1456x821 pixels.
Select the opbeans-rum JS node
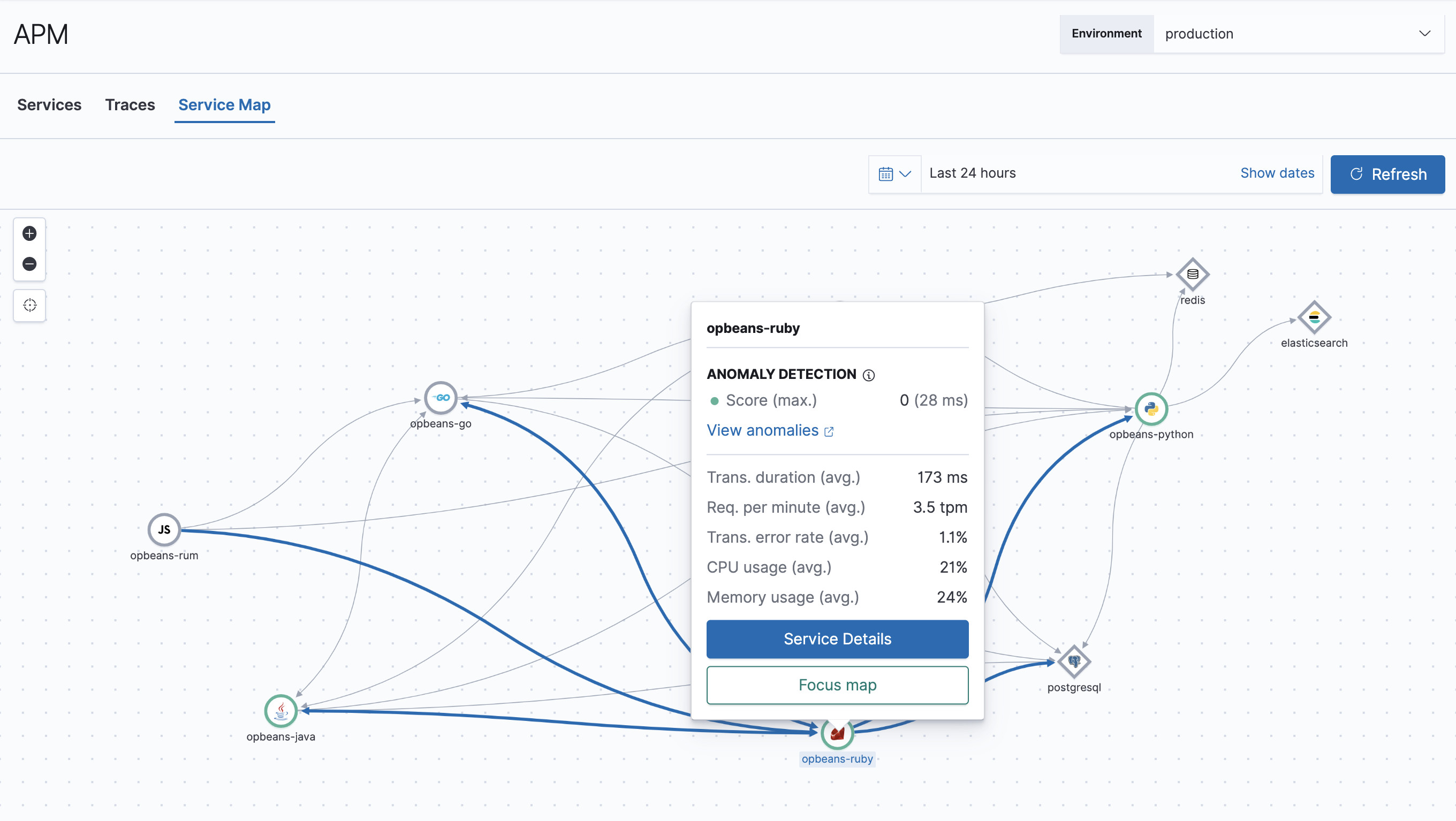pyautogui.click(x=164, y=530)
